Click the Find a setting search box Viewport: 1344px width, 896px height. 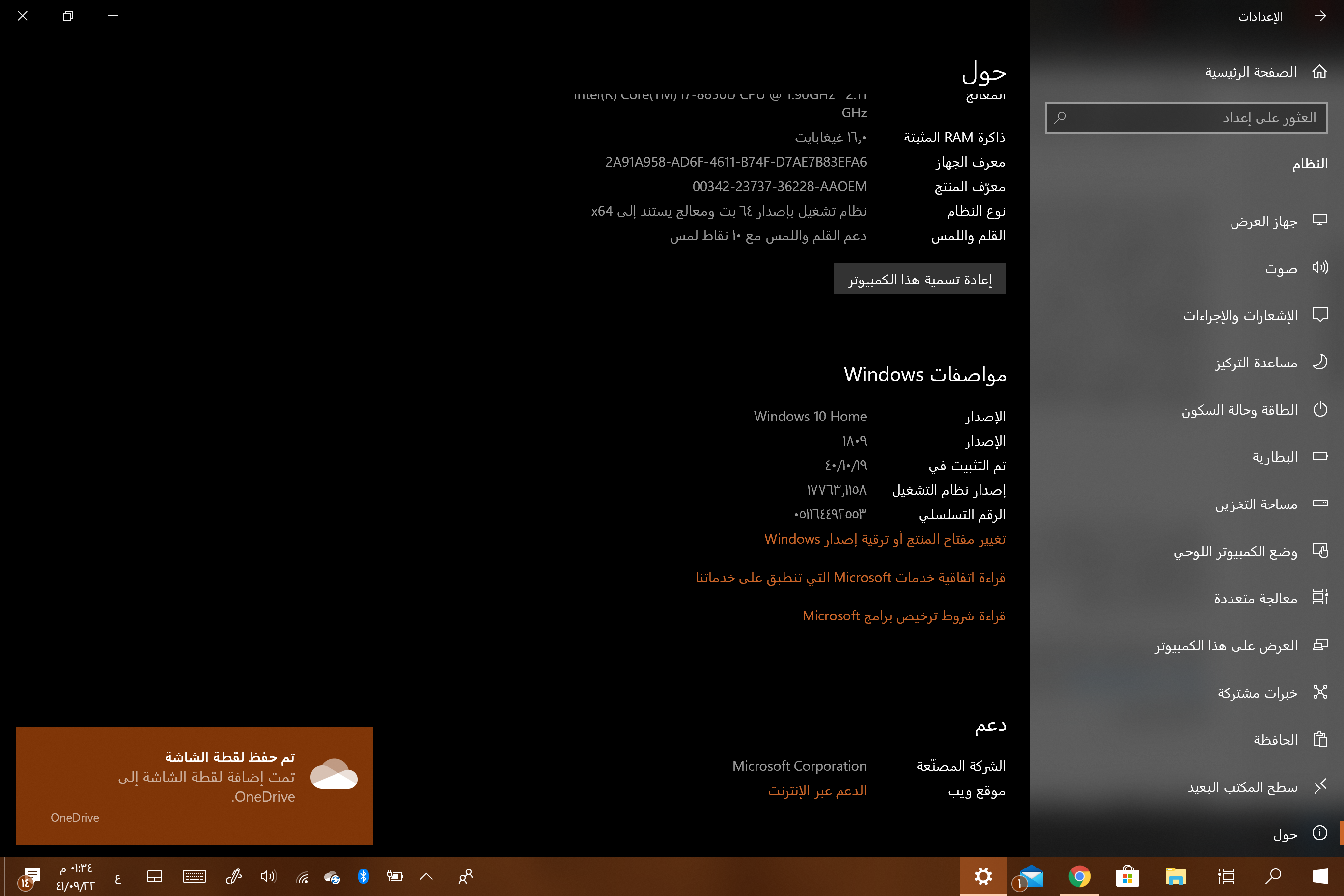pos(1186,118)
